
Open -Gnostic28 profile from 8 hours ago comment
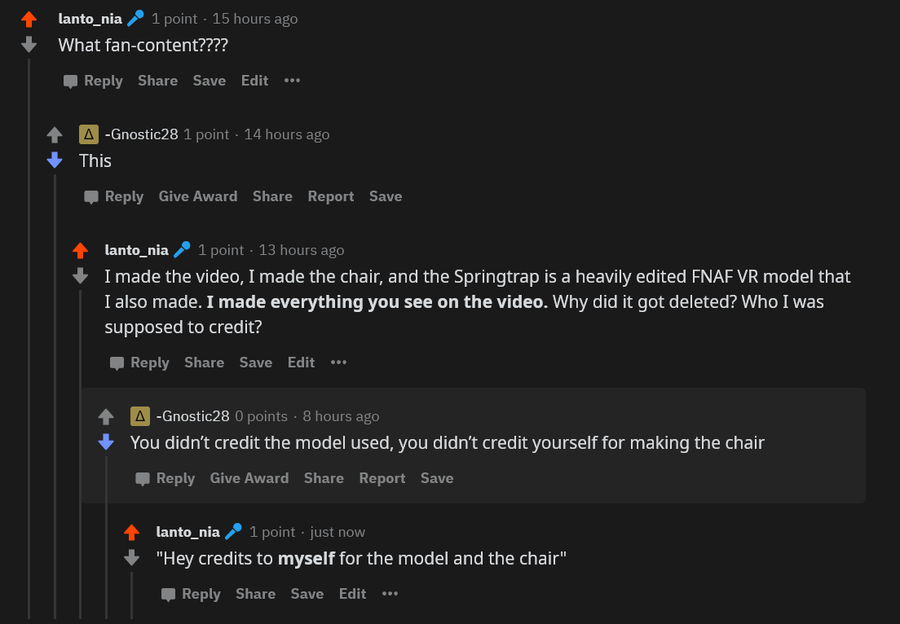pyautogui.click(x=193, y=416)
